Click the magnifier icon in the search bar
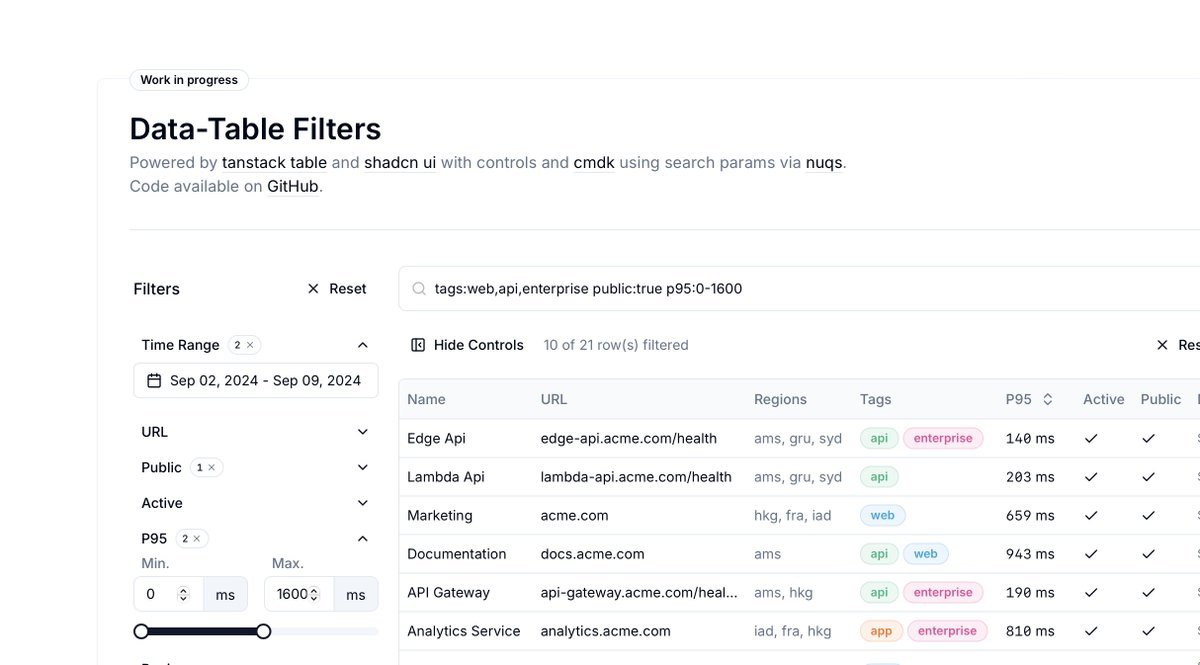The image size is (1200, 665). 419,289
